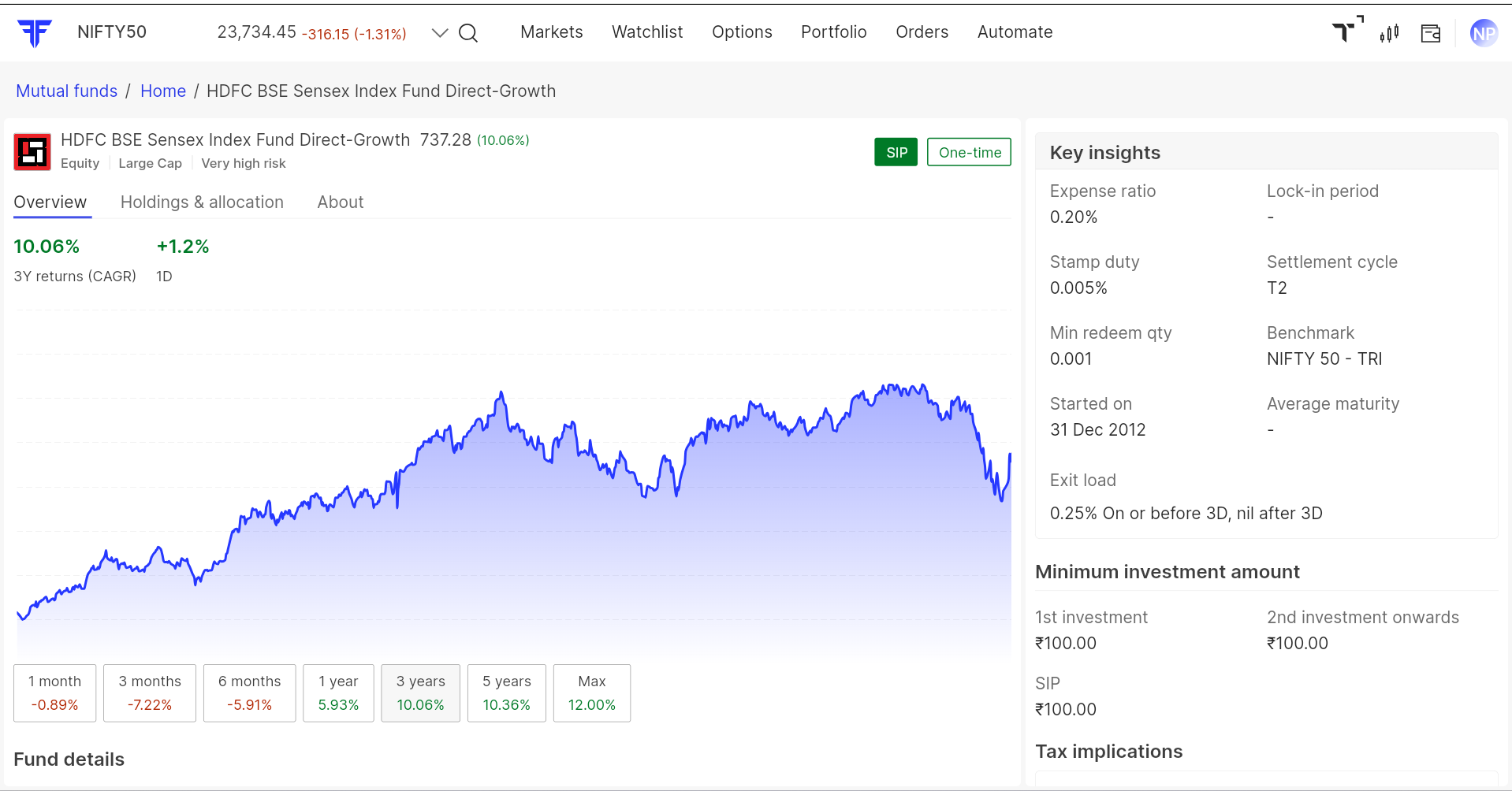Viewport: 1512px width, 791px height.
Task: Open the search magnifier icon
Action: tap(468, 33)
